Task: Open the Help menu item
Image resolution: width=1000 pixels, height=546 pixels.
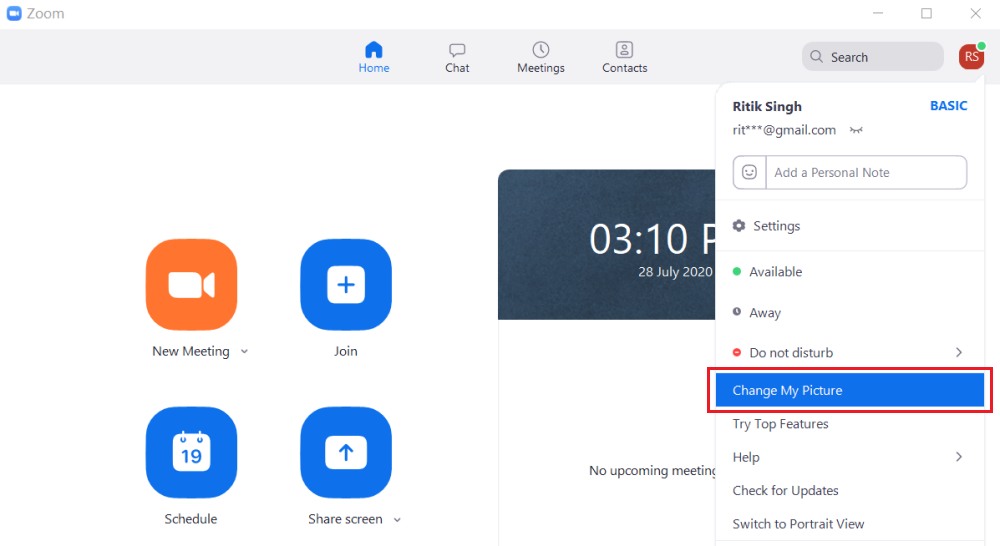Action: pos(849,457)
